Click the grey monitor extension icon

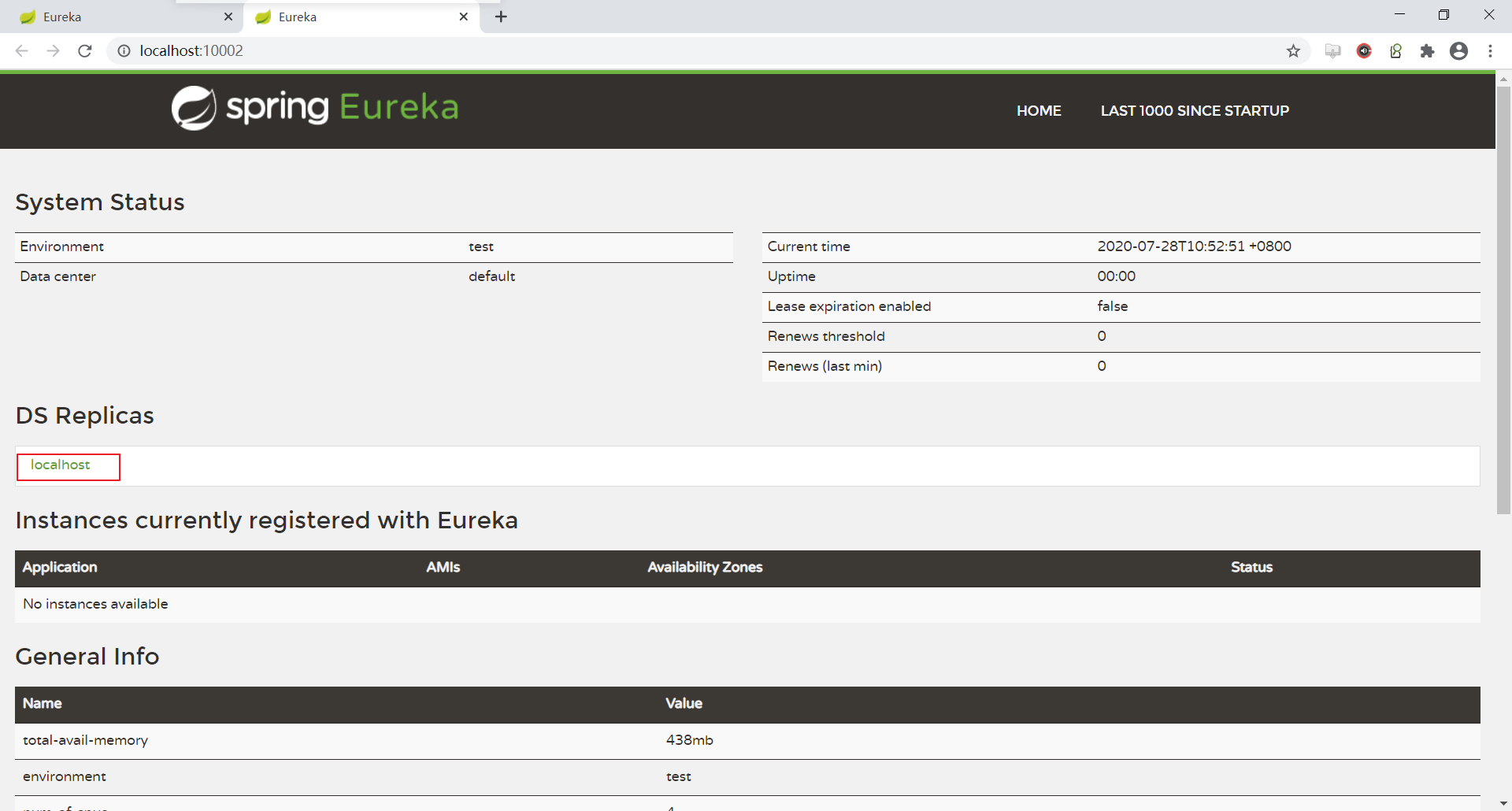(1332, 51)
